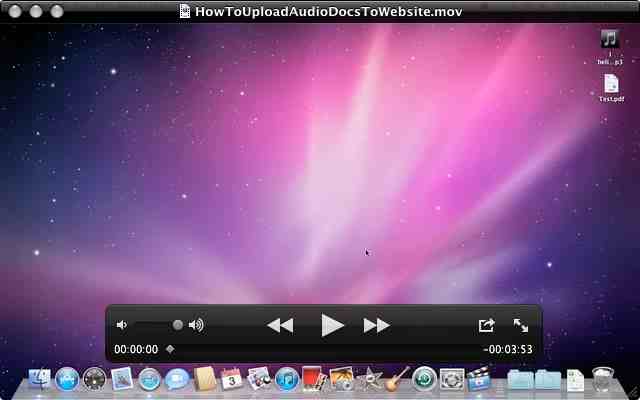Viewport: 640px width, 400px height.
Task: Minimize the window with the middle title bar button
Action: 36,11
